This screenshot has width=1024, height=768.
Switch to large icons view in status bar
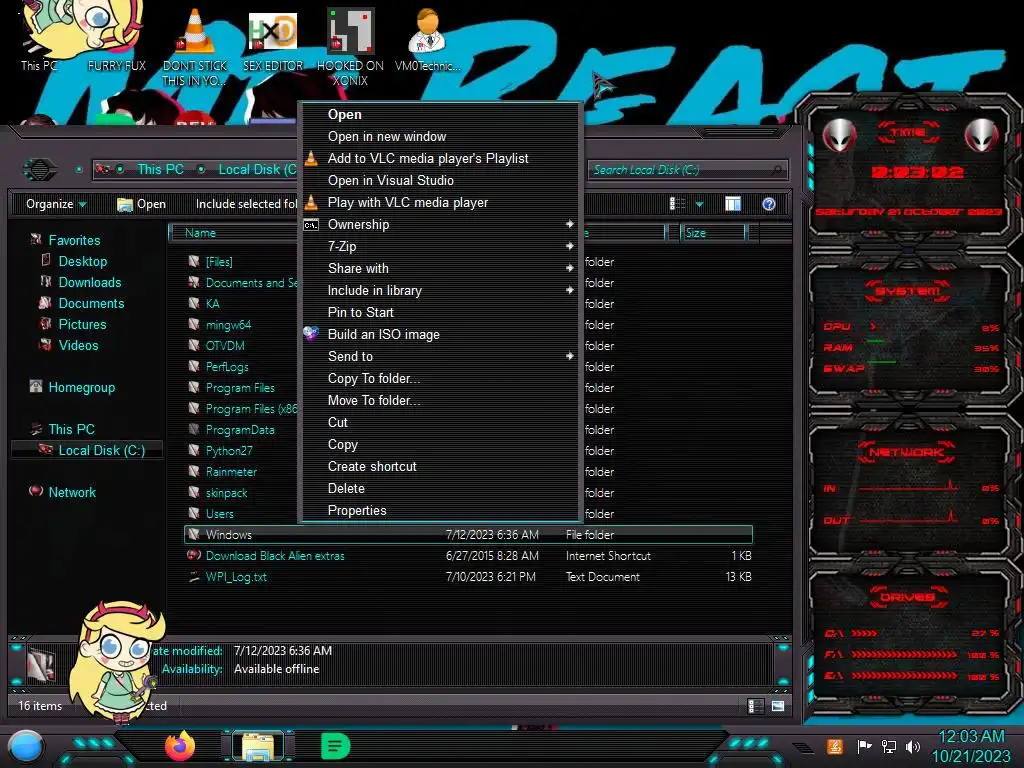[778, 706]
